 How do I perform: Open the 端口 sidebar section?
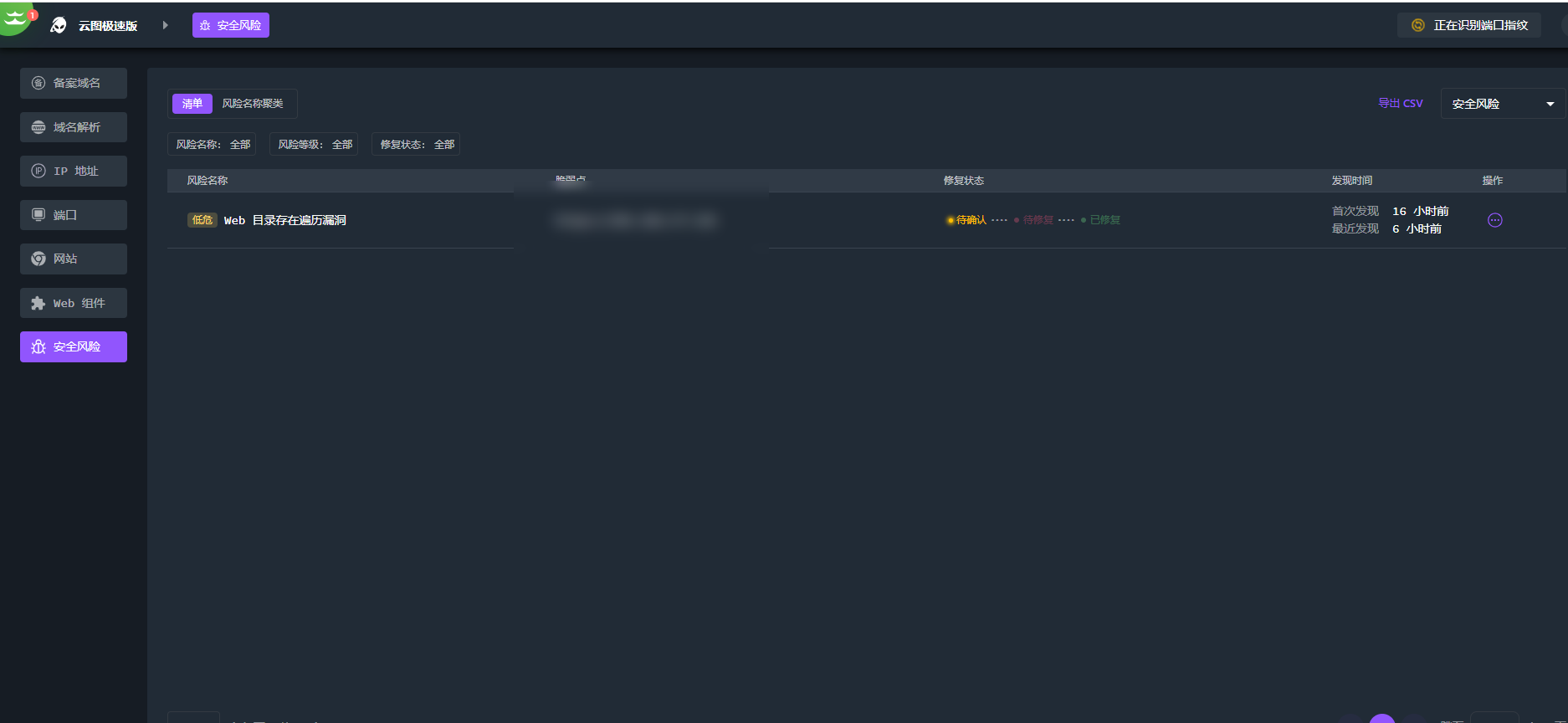74,215
